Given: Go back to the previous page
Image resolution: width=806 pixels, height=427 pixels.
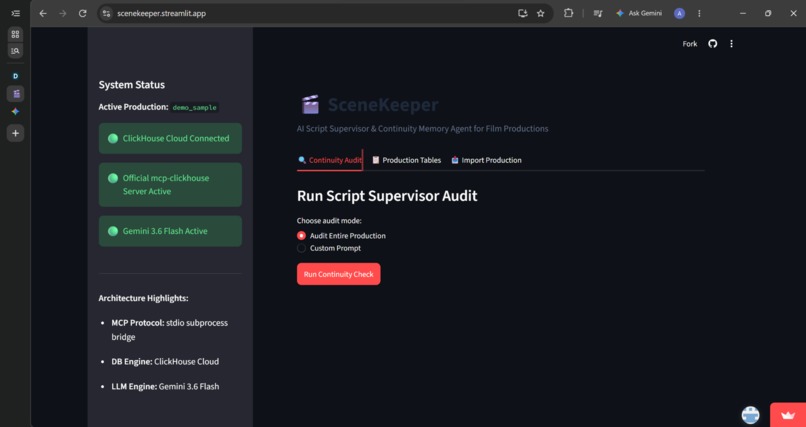Looking at the screenshot, I should click(43, 13).
